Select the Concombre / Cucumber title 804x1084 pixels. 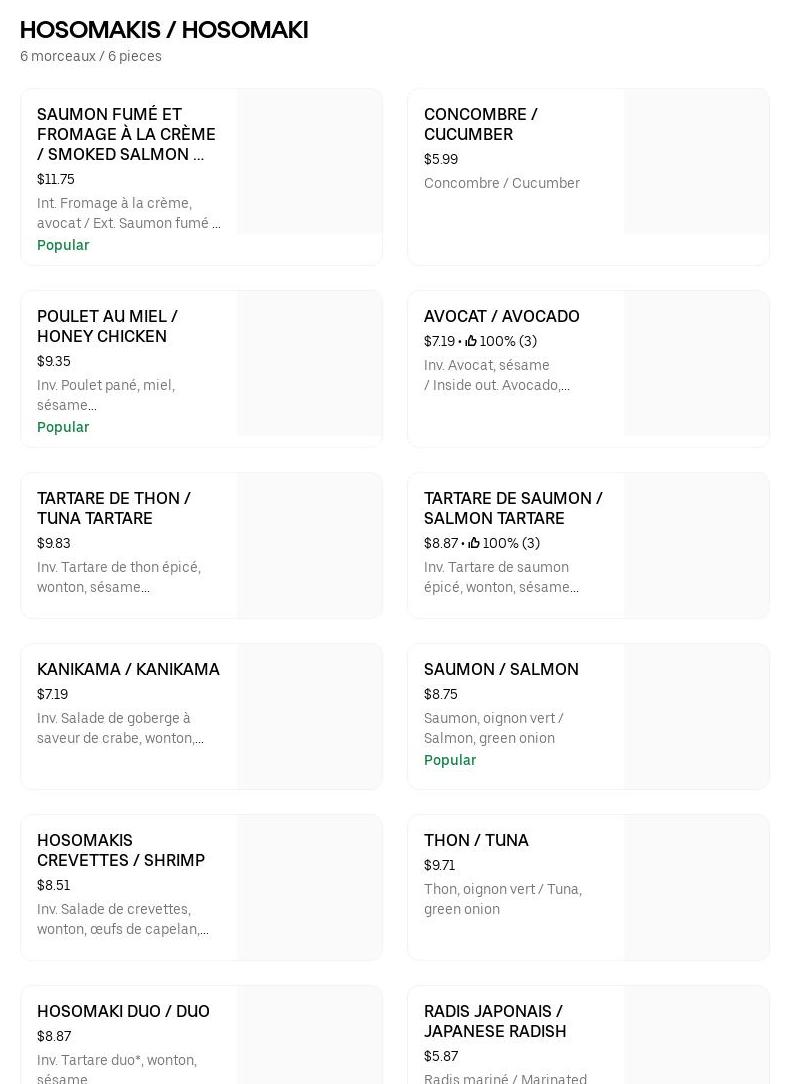(480, 124)
